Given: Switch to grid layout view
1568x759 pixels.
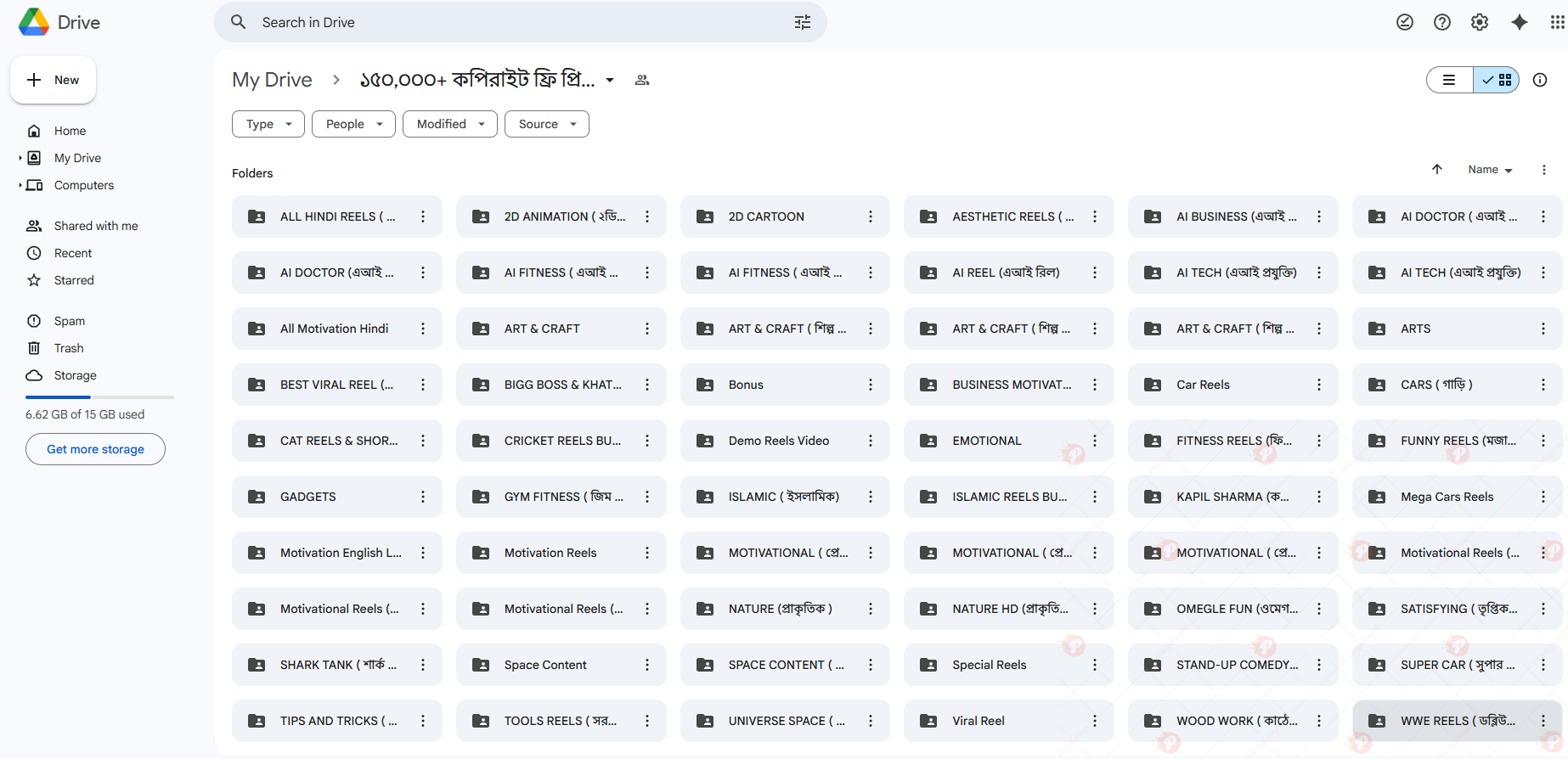Looking at the screenshot, I should point(1497,80).
